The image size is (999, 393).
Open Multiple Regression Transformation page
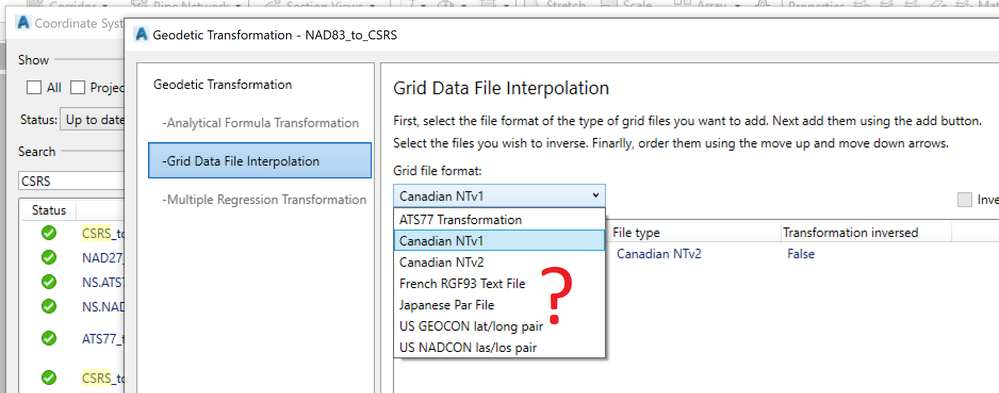264,199
